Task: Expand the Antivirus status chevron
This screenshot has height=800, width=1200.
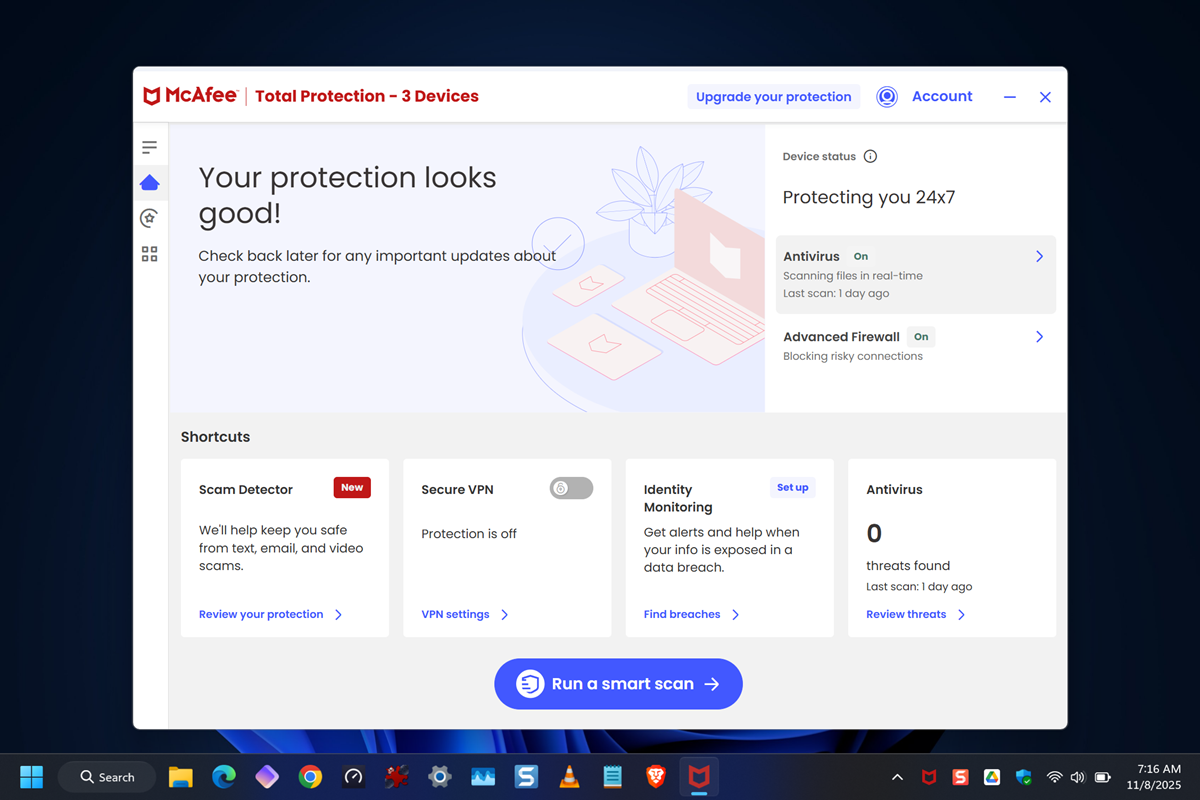Action: click(1039, 256)
